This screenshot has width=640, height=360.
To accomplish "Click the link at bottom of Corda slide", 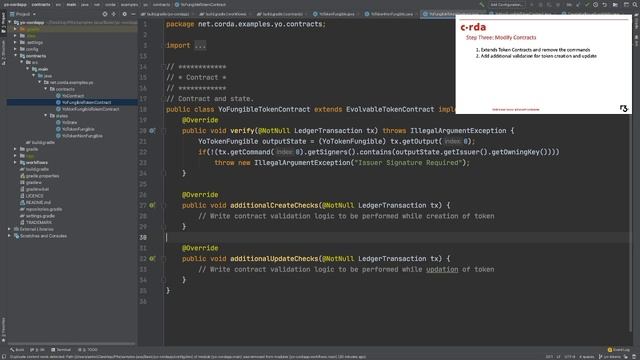I will [516, 109].
